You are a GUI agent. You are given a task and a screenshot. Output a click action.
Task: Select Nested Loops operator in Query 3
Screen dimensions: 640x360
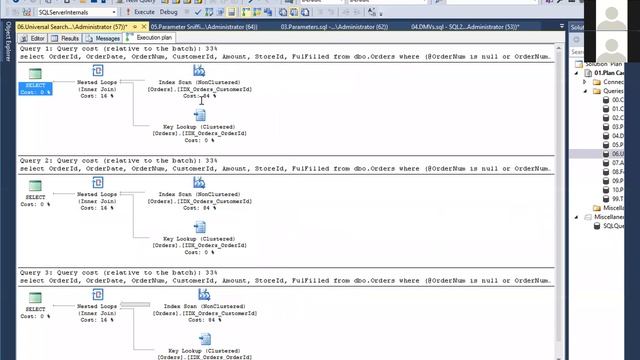(x=97, y=306)
